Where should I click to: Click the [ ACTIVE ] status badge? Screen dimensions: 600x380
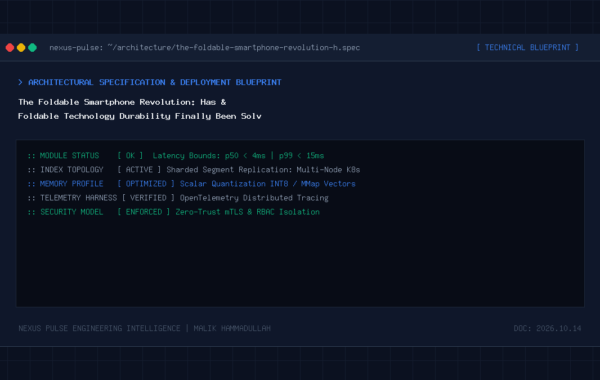(139, 170)
